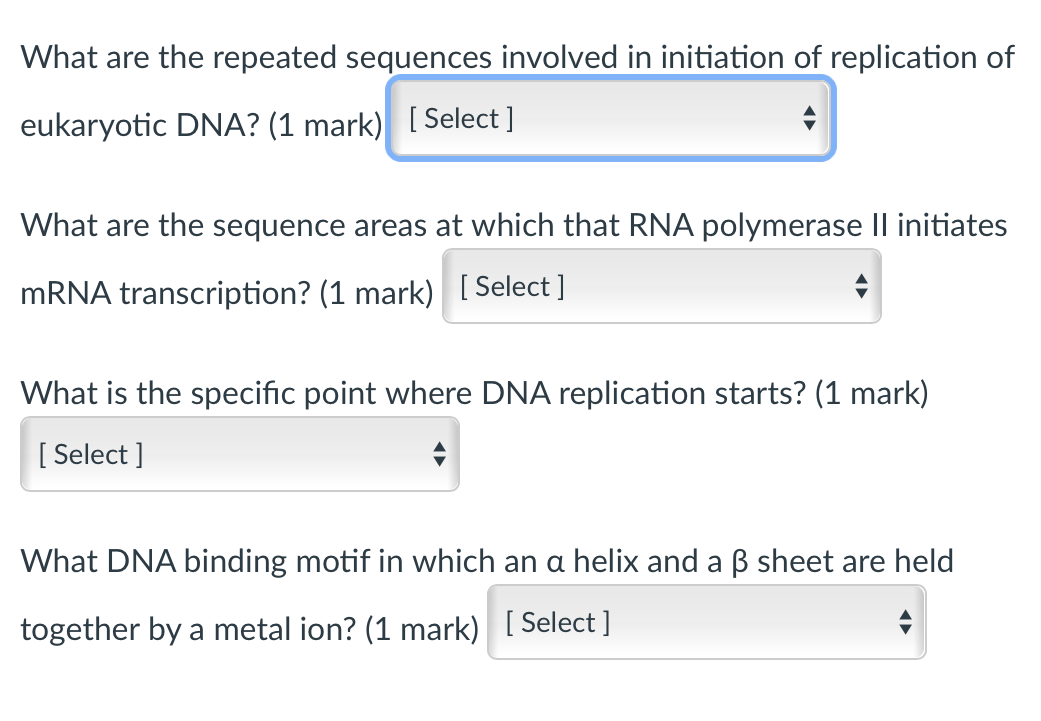The image size is (1041, 721).
Task: Click the arrow on RNA polymerase II dropdown
Action: 861,286
